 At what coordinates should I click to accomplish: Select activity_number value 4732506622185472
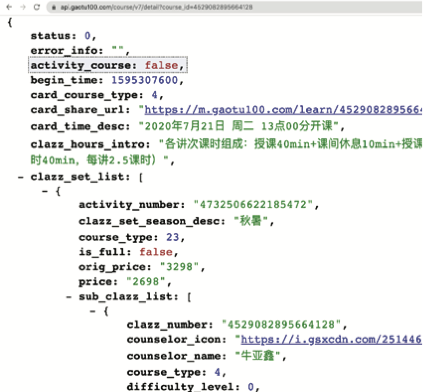coord(253,204)
